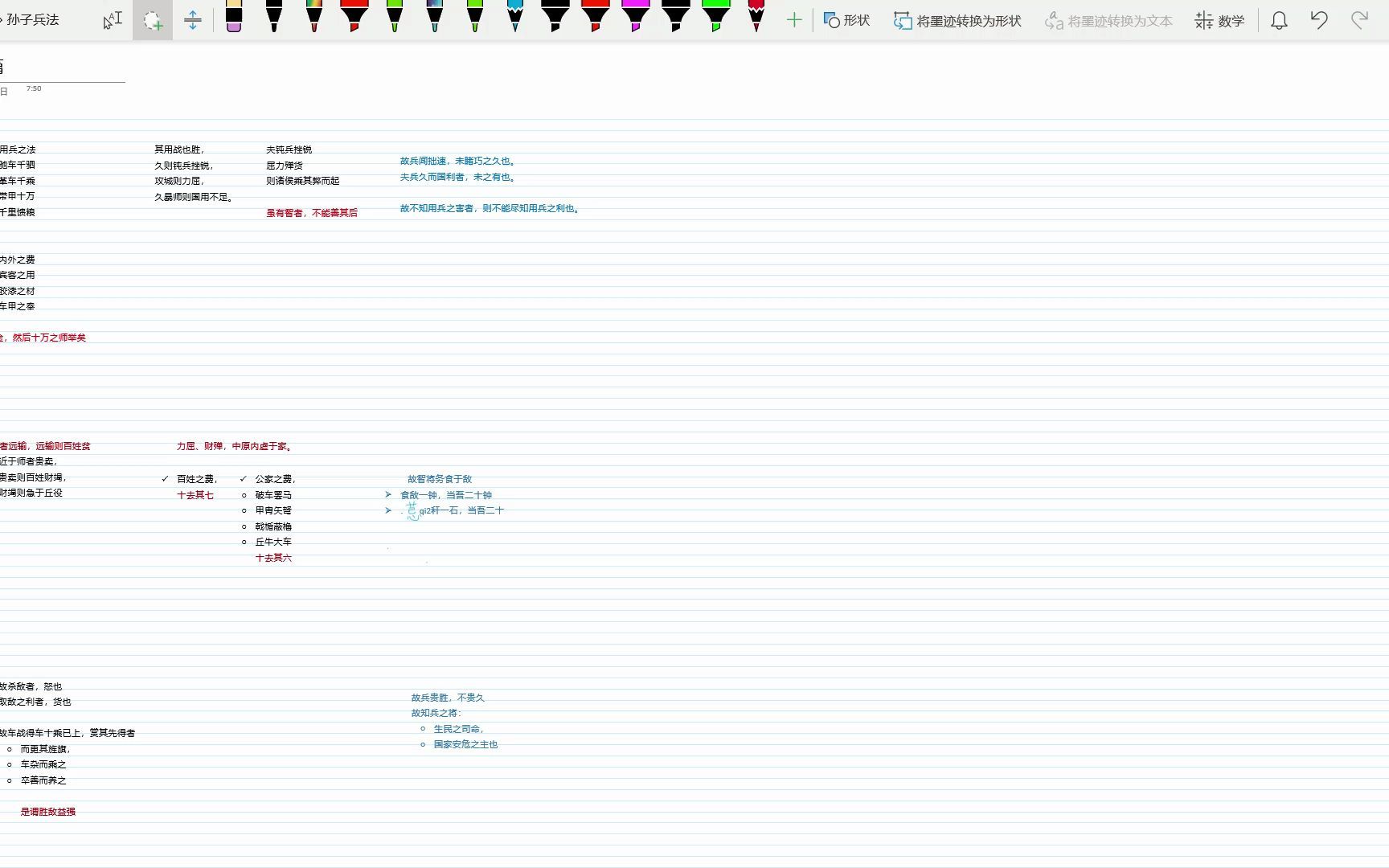Click red text 虽有智者，不能善其后
Viewport: 1389px width, 868px height.
(x=312, y=213)
